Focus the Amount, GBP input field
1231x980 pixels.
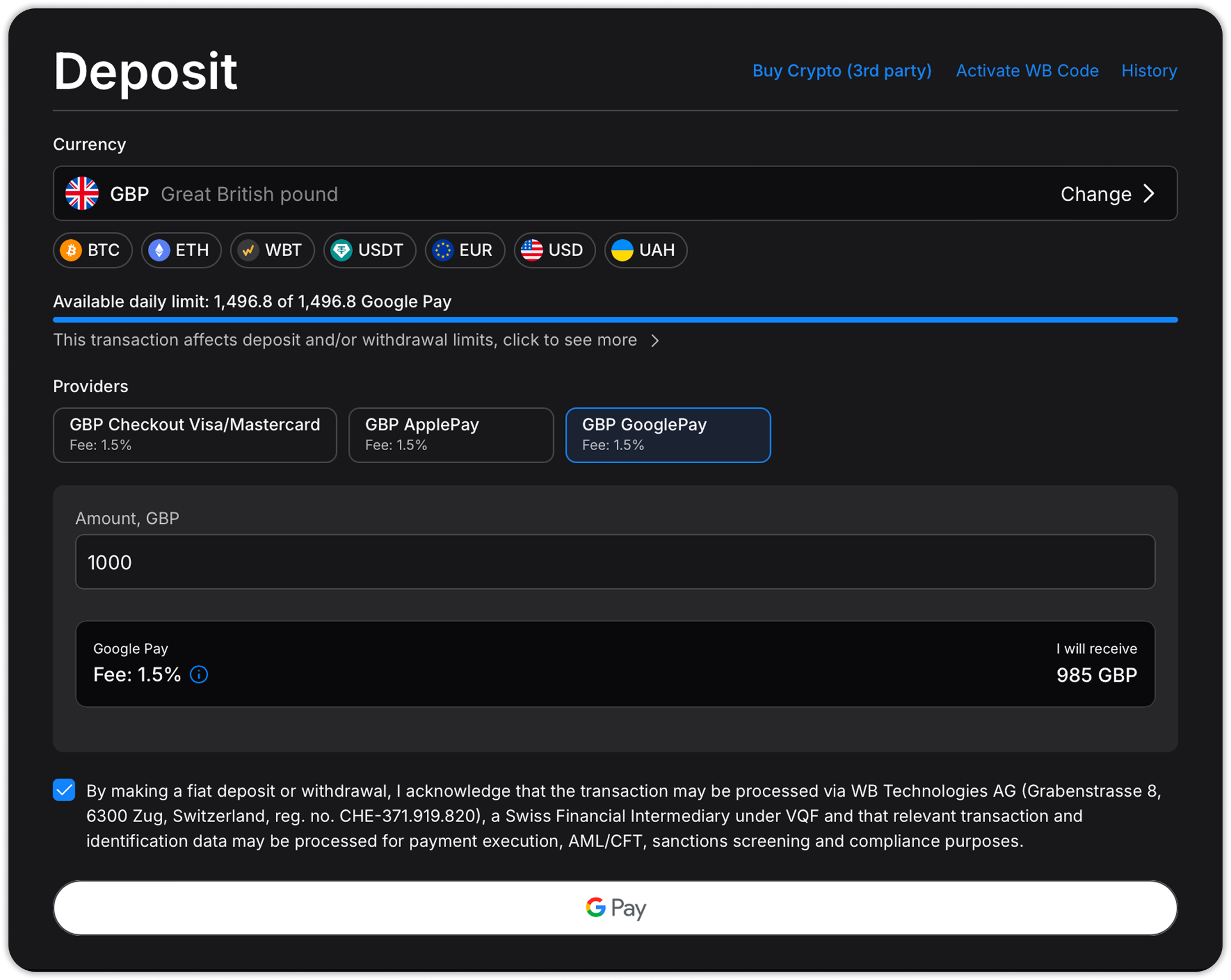tap(615, 562)
